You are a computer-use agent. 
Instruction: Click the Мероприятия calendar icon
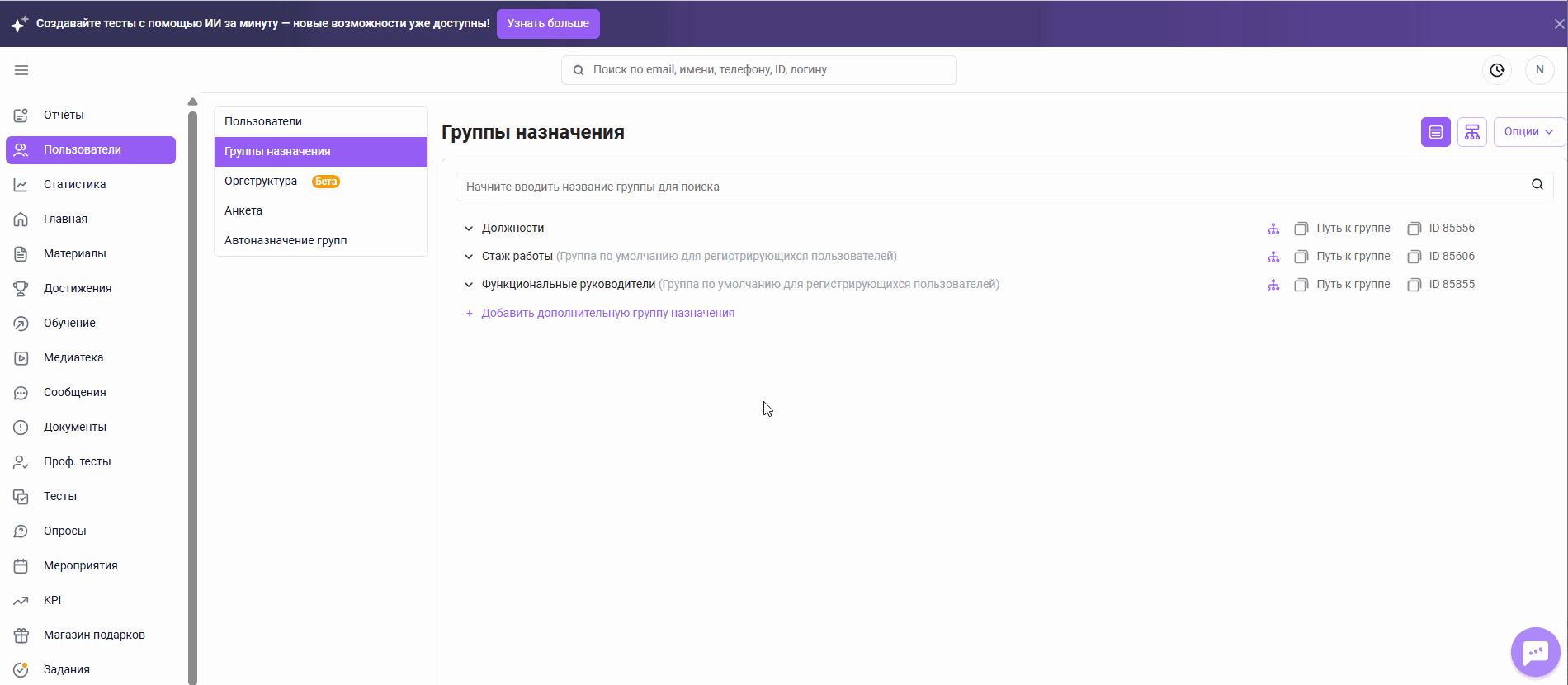click(x=21, y=566)
